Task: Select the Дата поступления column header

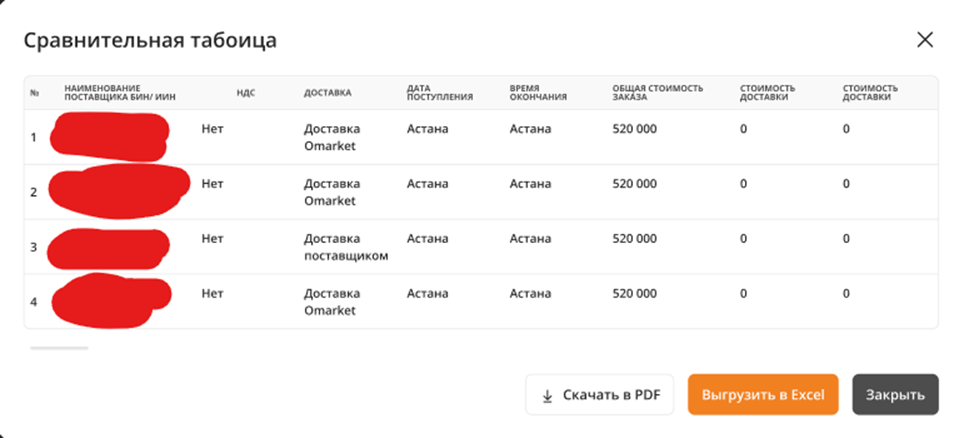Action: tap(432, 93)
